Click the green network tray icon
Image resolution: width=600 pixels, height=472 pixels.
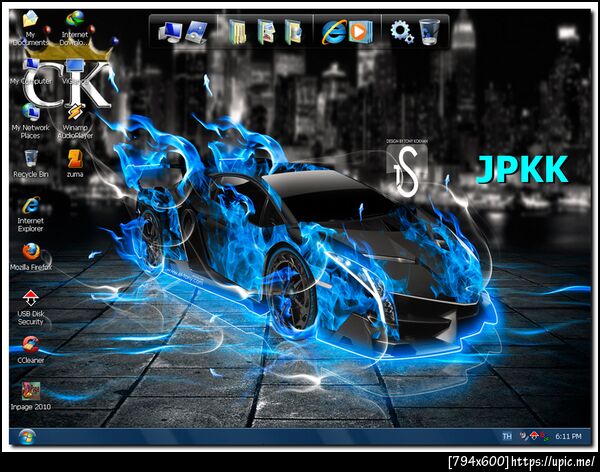pos(545,436)
